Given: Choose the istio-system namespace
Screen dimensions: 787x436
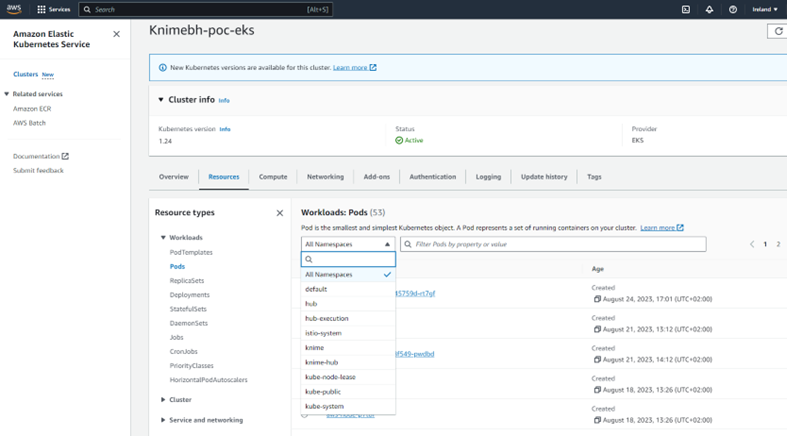Looking at the screenshot, I should pos(348,333).
